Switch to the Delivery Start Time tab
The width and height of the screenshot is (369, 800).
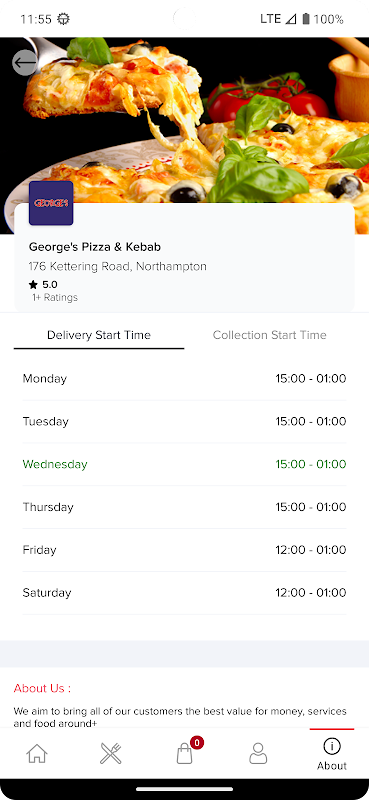pos(99,335)
